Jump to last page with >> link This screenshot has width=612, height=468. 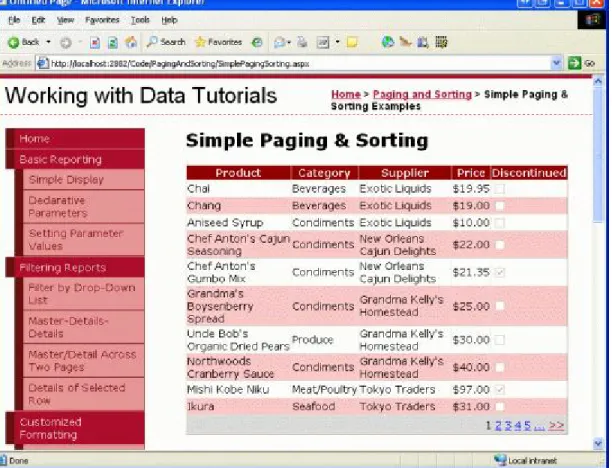tap(556, 425)
